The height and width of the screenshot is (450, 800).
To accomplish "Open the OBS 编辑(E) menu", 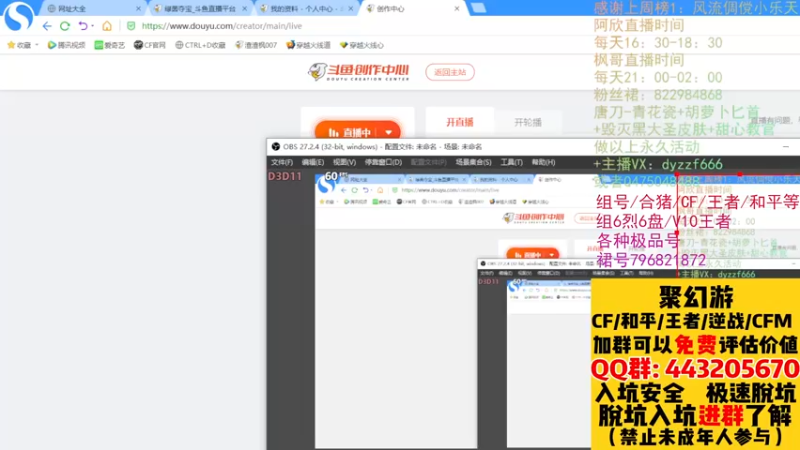I will (313, 162).
